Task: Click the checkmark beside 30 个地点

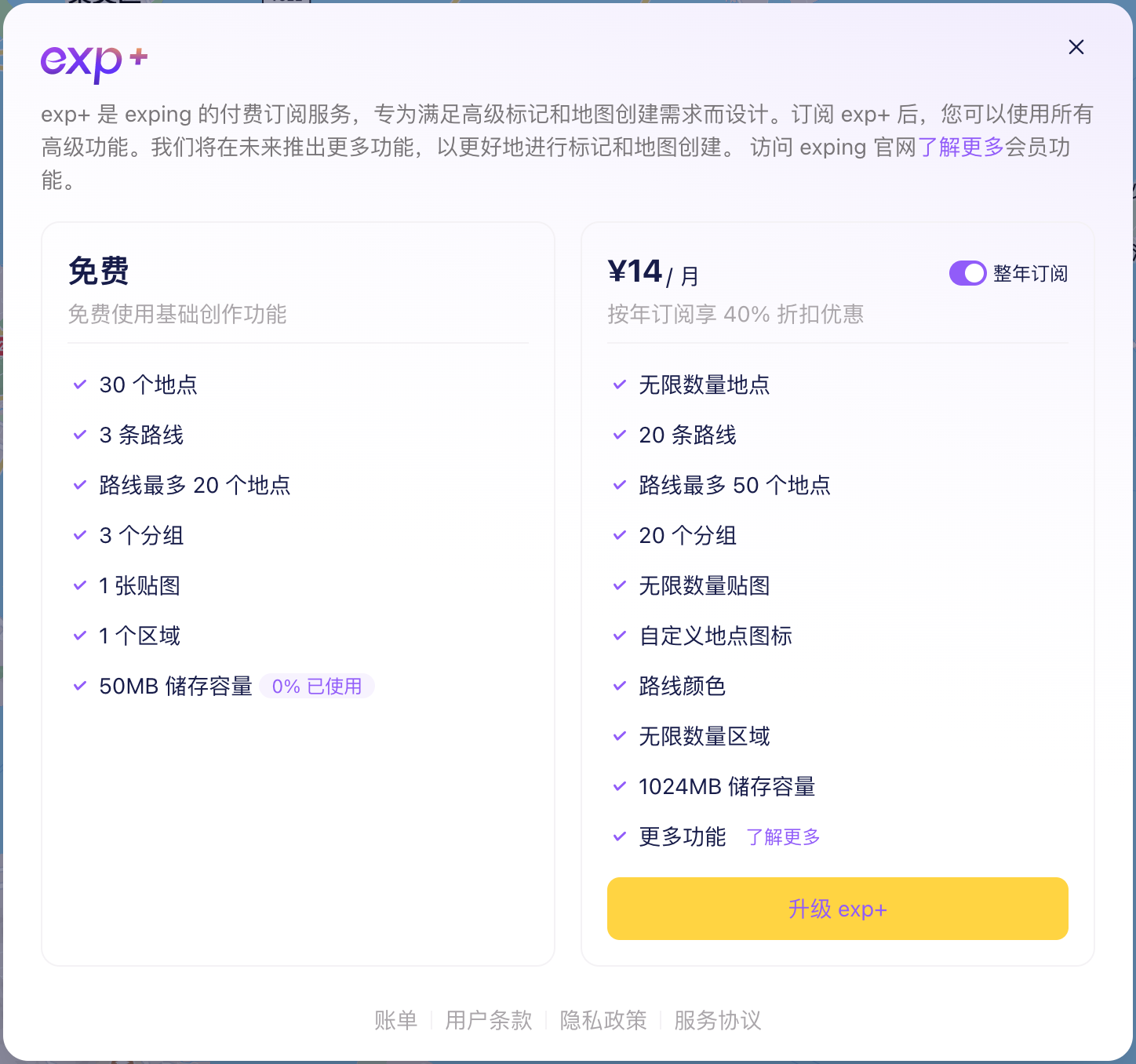Action: coord(79,384)
